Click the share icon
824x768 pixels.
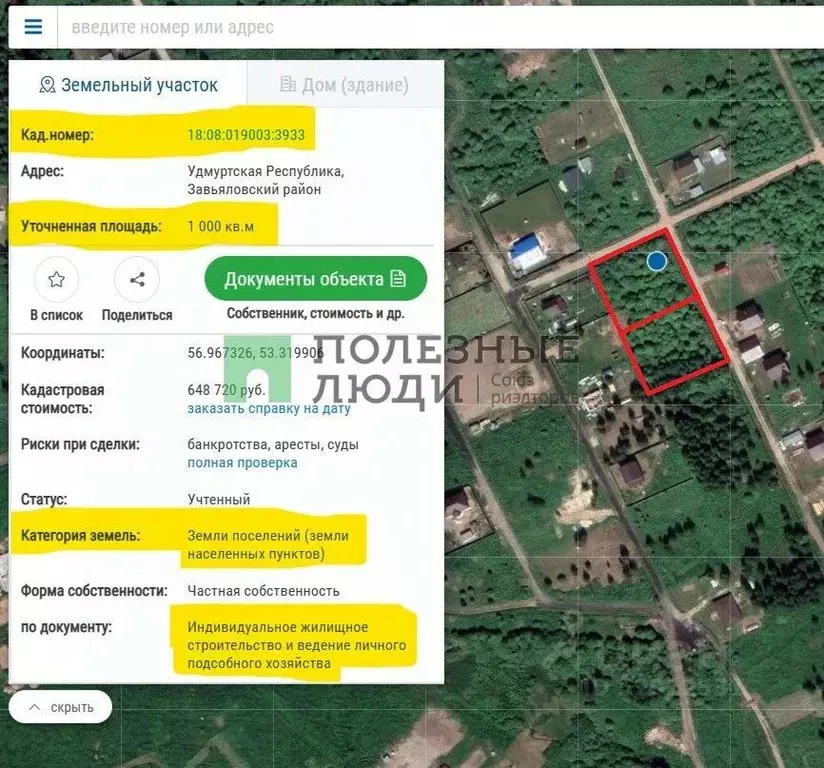(137, 280)
